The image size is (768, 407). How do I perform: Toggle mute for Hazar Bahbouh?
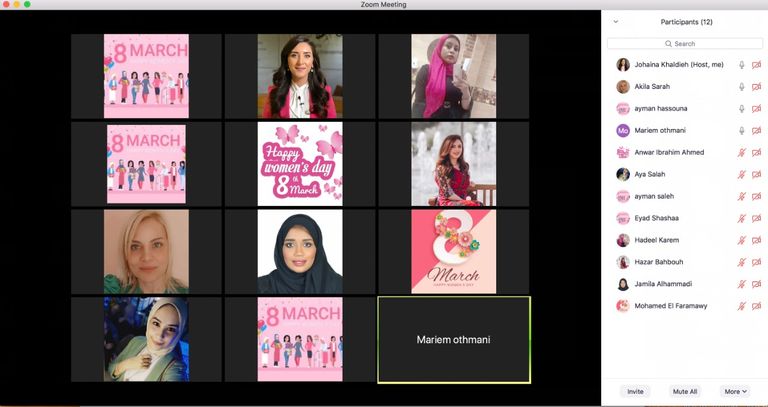coord(741,262)
